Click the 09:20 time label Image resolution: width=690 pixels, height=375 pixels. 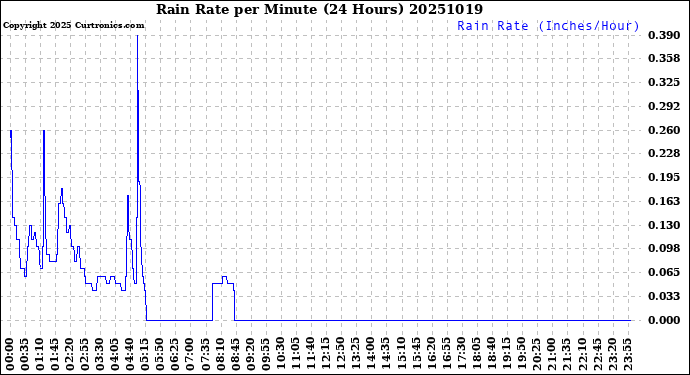pyautogui.click(x=250, y=355)
